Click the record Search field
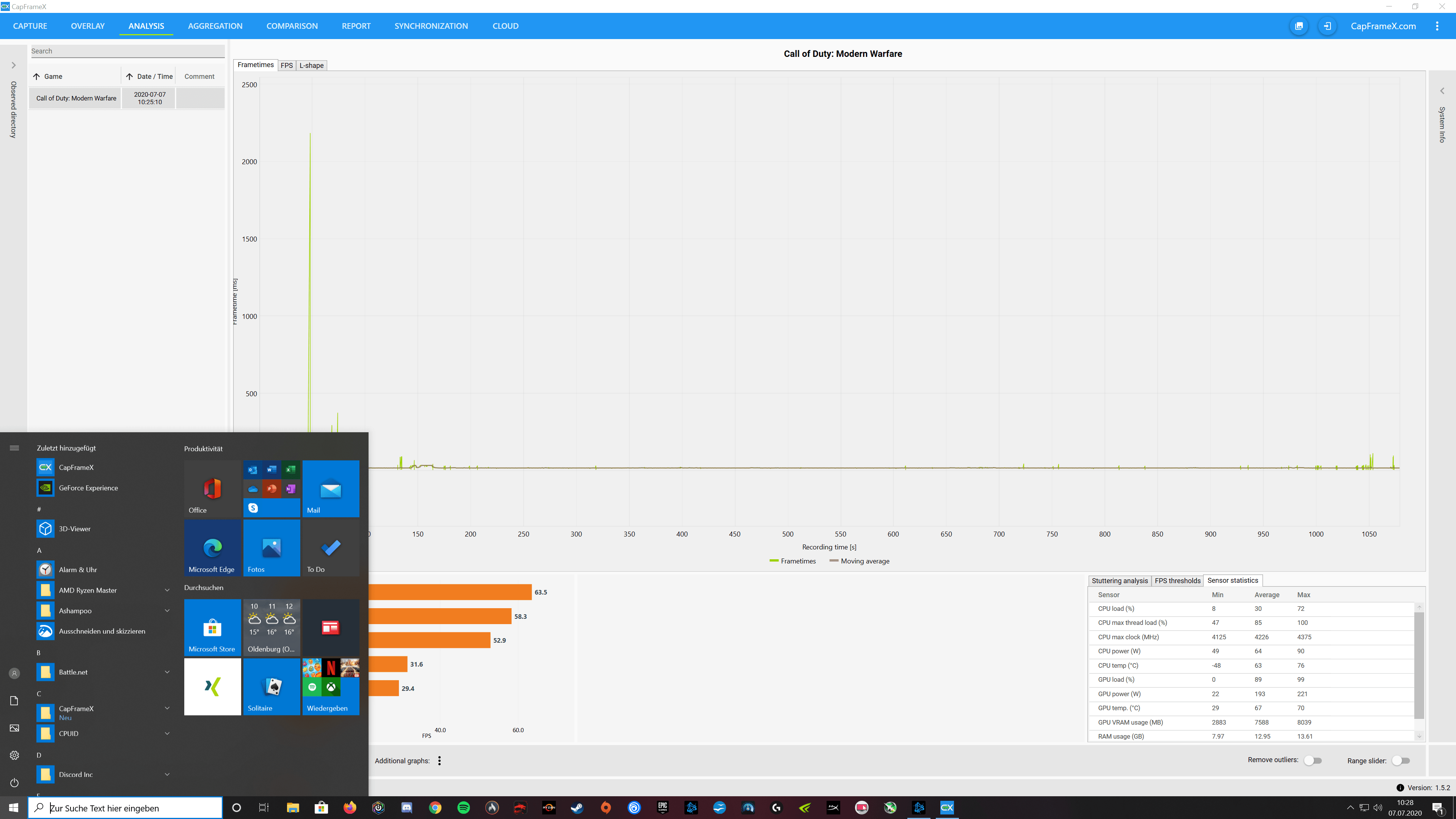 click(x=127, y=51)
